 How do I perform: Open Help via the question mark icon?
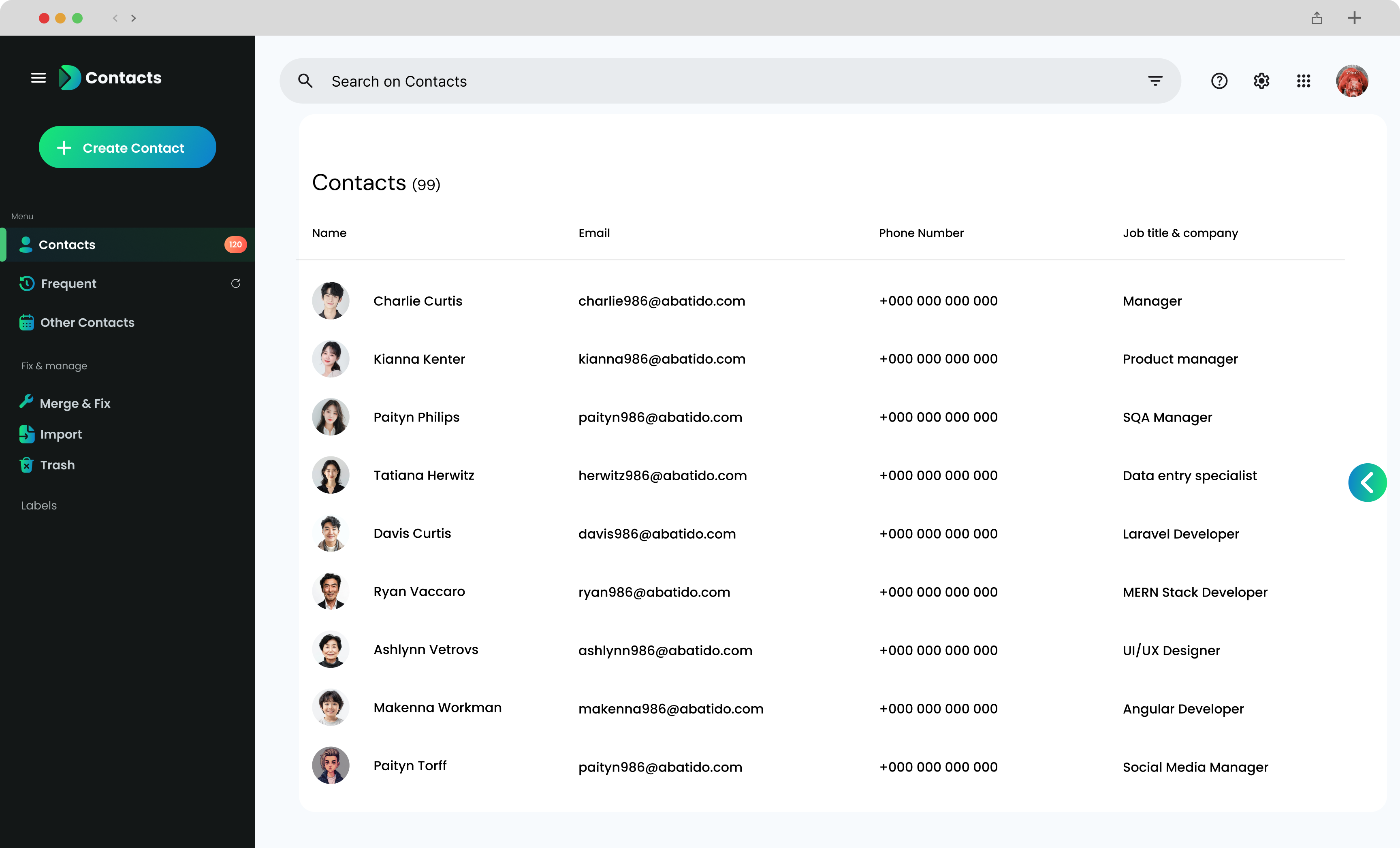[x=1219, y=81]
